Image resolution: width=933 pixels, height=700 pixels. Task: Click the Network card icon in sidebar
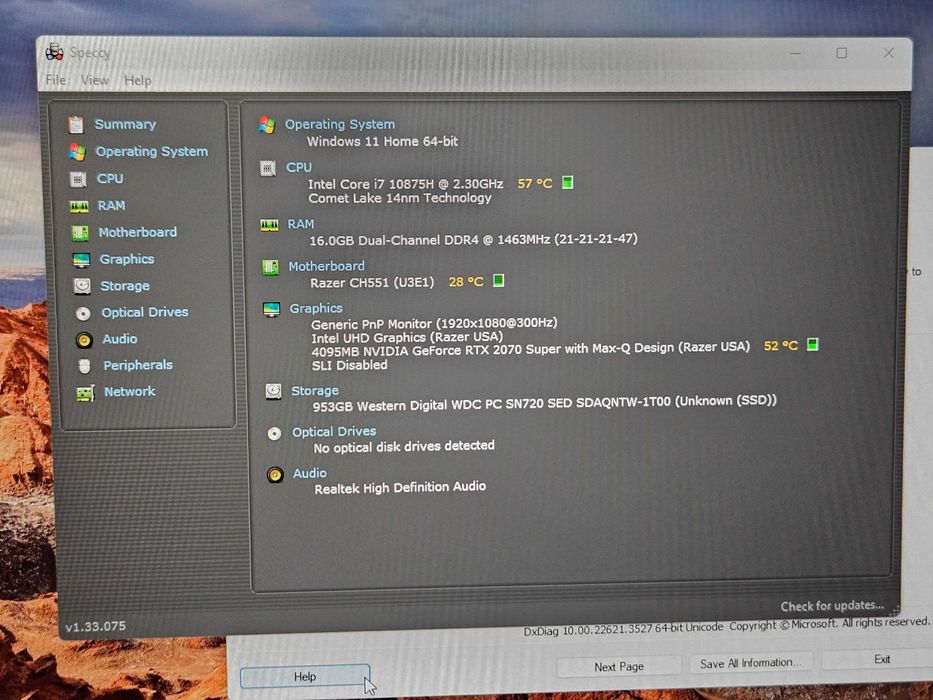click(85, 393)
